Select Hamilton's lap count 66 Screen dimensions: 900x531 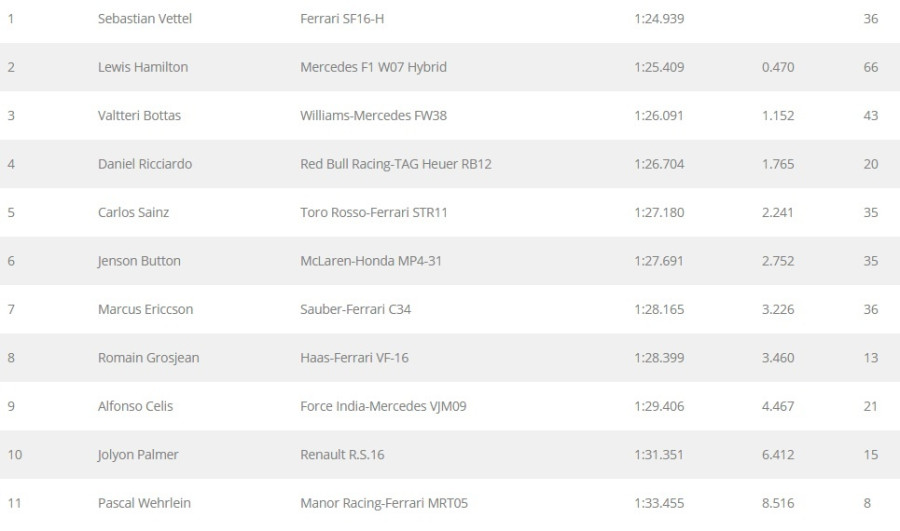click(x=870, y=67)
